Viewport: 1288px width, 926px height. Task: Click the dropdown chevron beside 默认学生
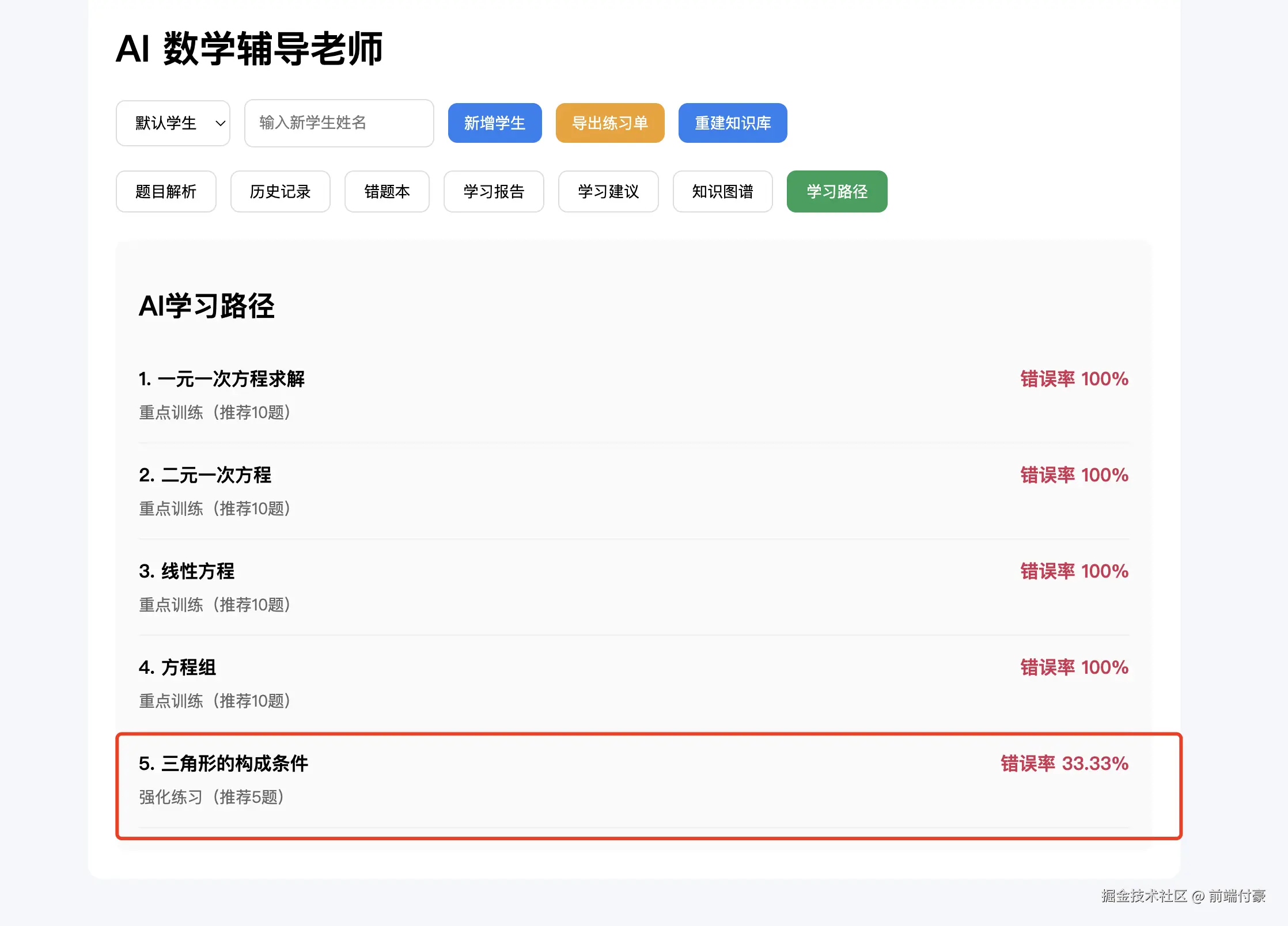coord(220,123)
